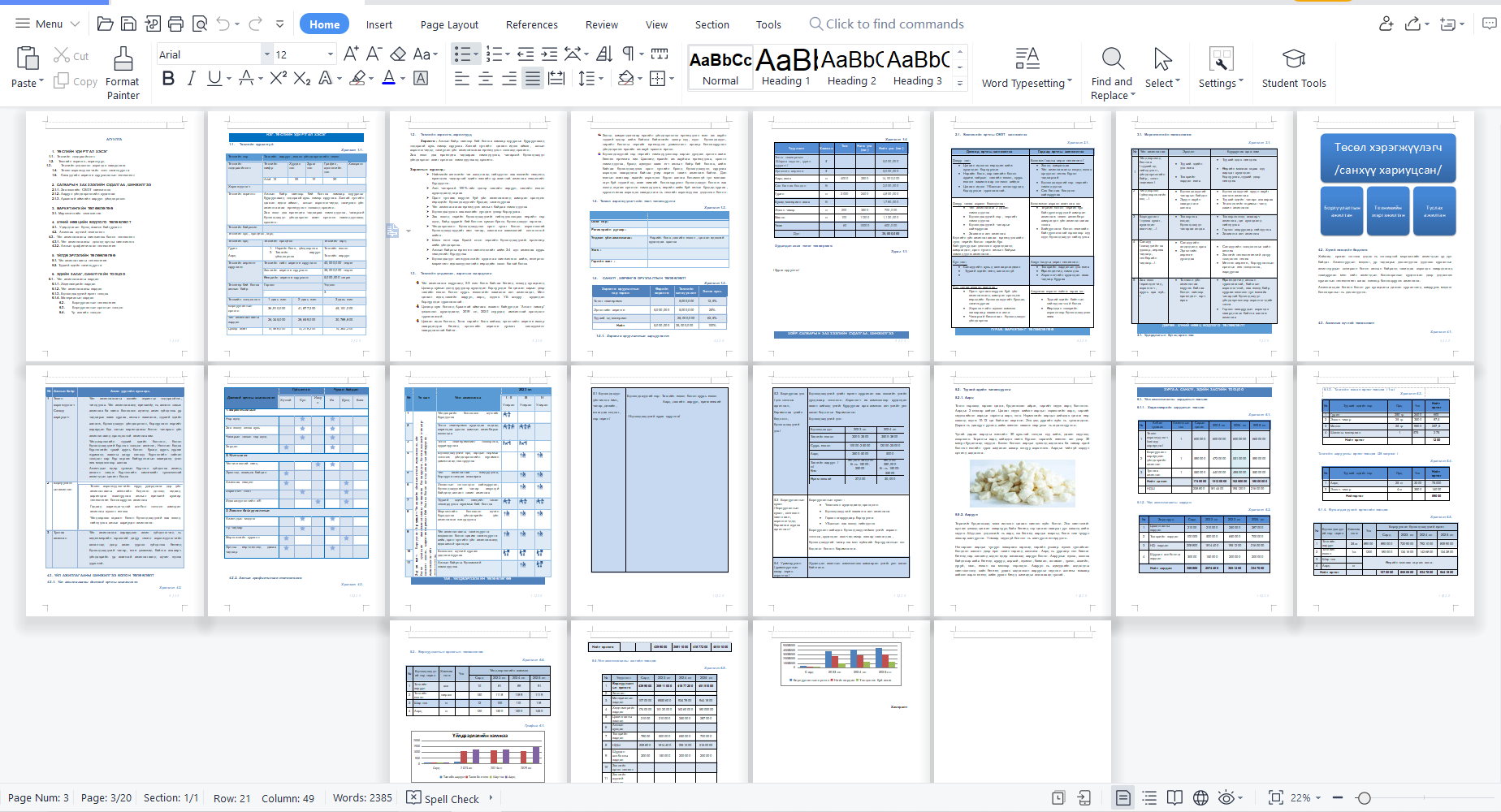The width and height of the screenshot is (1501, 812).
Task: Toggle Justify paragraph alignment
Action: pos(532,78)
